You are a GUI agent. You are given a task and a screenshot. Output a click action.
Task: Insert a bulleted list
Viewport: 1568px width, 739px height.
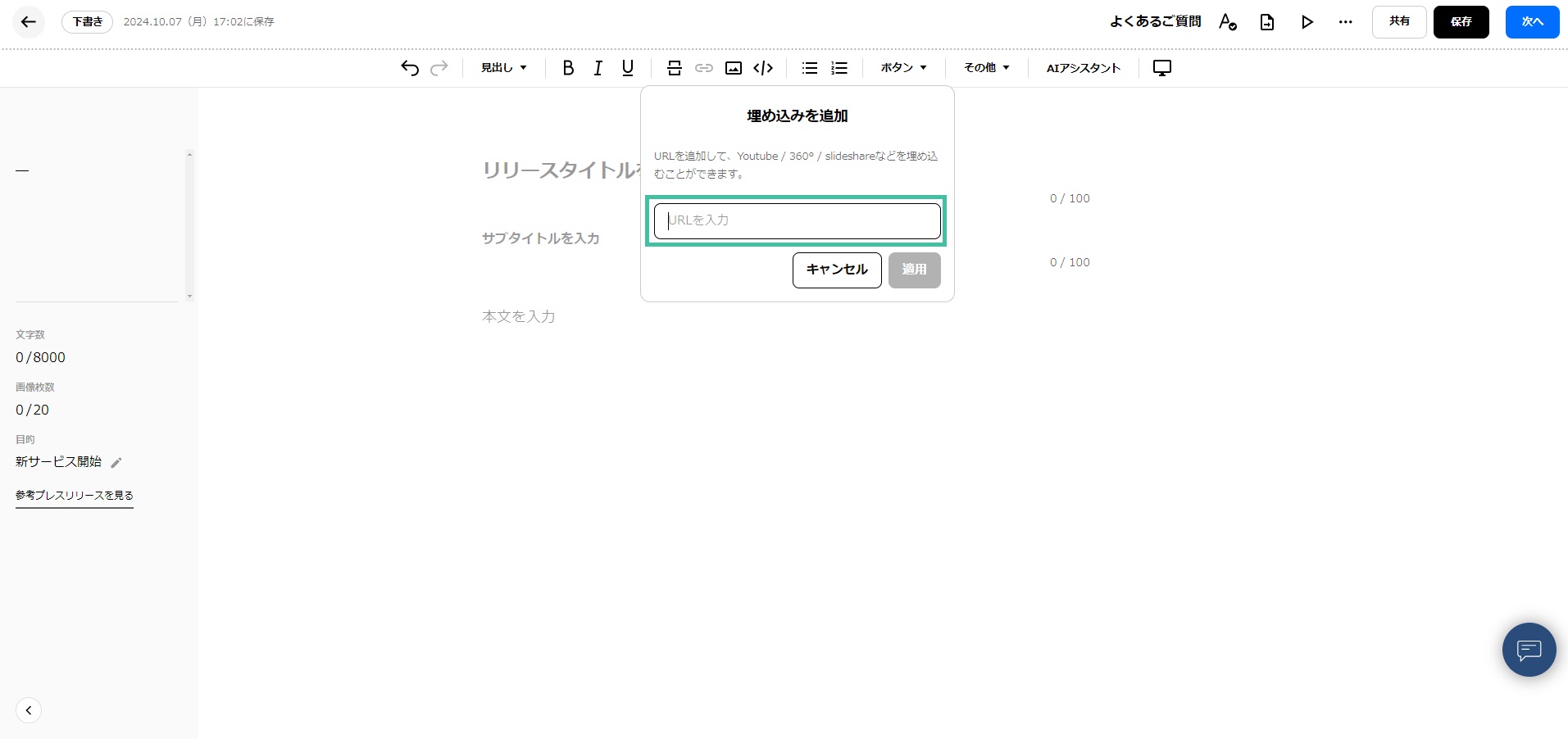click(x=810, y=68)
